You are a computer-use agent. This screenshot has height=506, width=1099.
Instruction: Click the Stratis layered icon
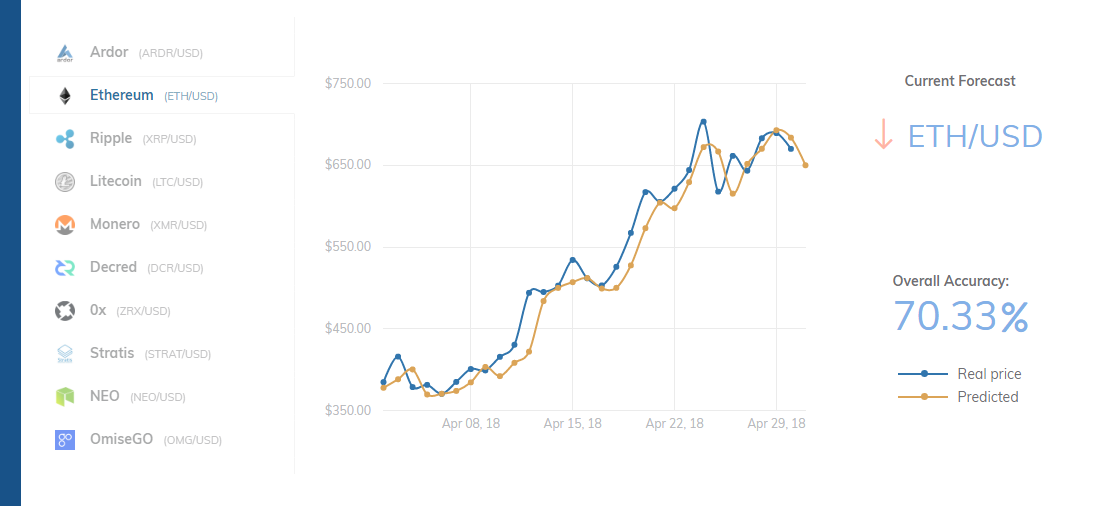tap(65, 354)
